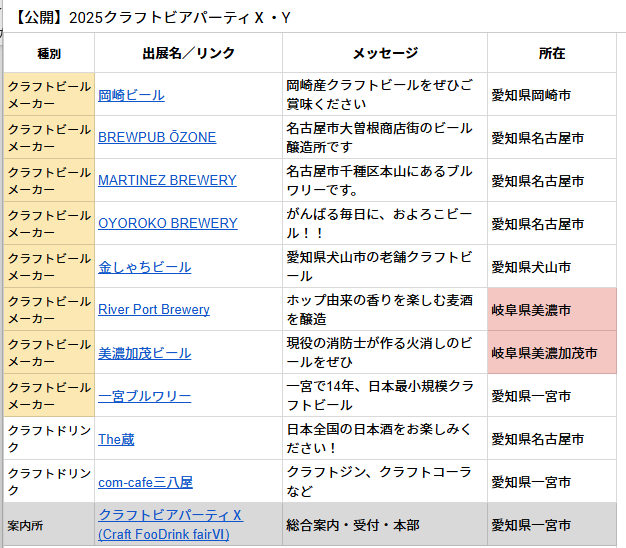
Task: Select the 種別 header cell
Action: (x=49, y=53)
